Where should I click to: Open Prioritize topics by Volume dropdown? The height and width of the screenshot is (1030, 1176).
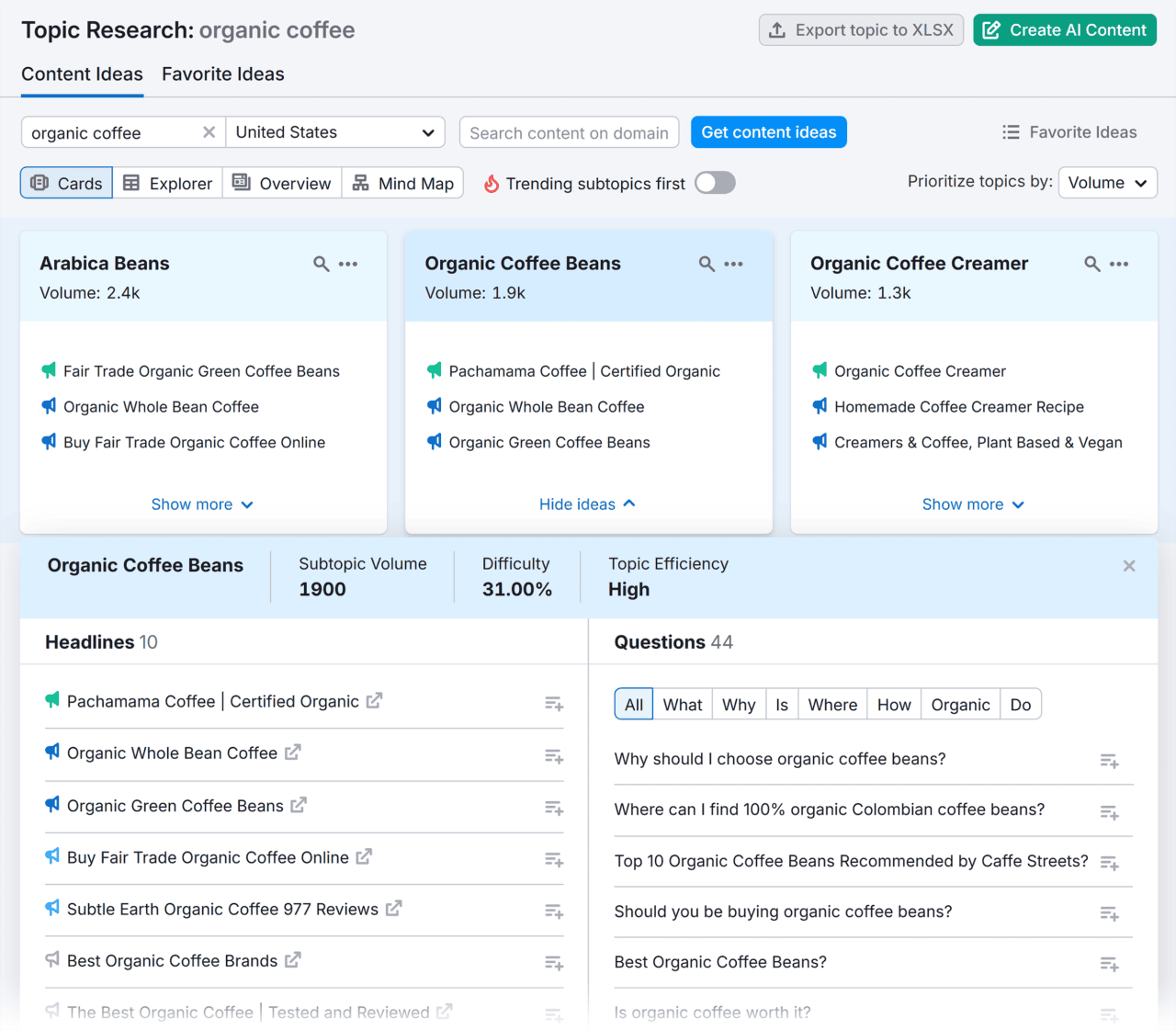click(x=1106, y=183)
